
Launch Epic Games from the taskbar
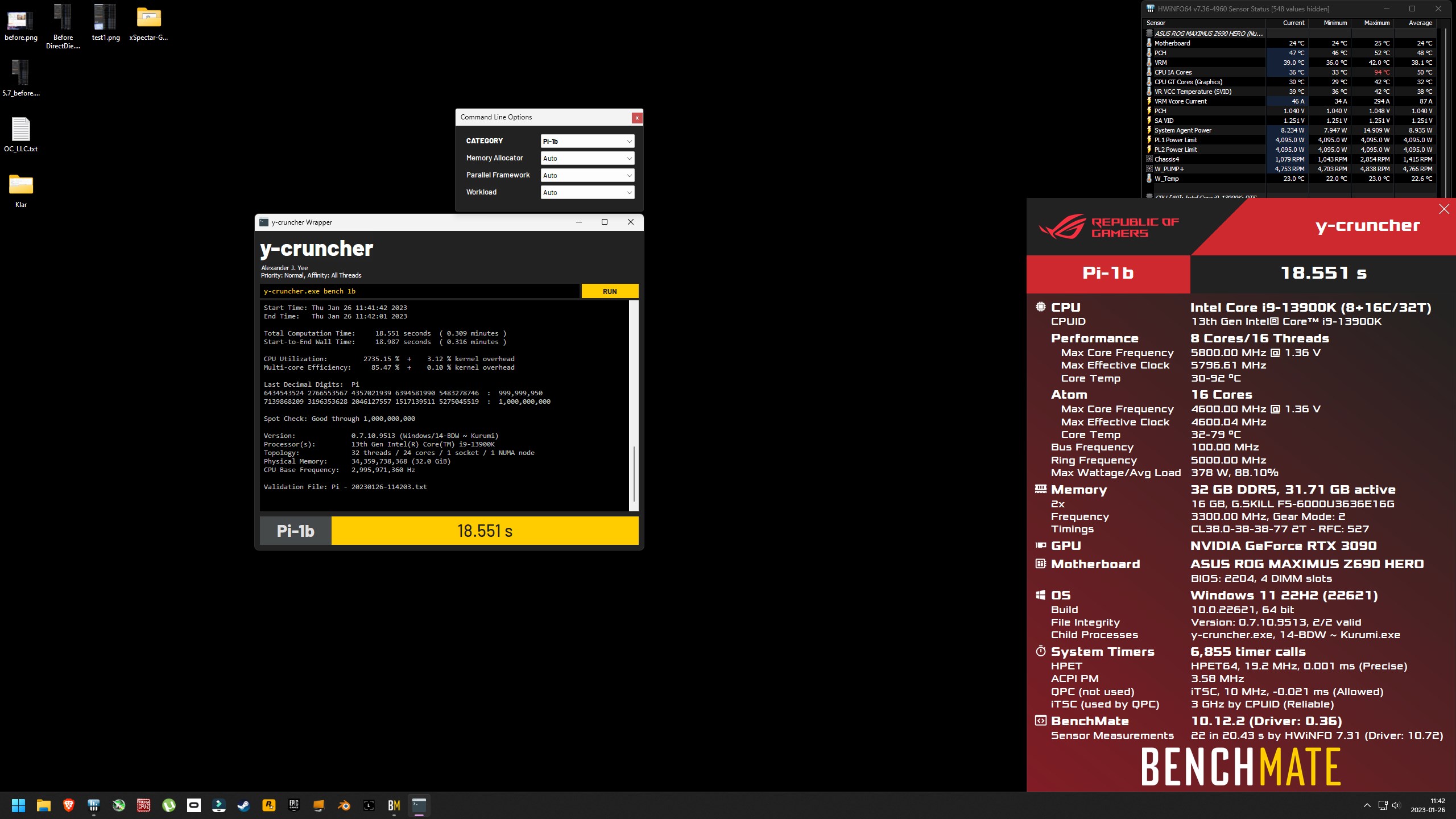pyautogui.click(x=294, y=805)
